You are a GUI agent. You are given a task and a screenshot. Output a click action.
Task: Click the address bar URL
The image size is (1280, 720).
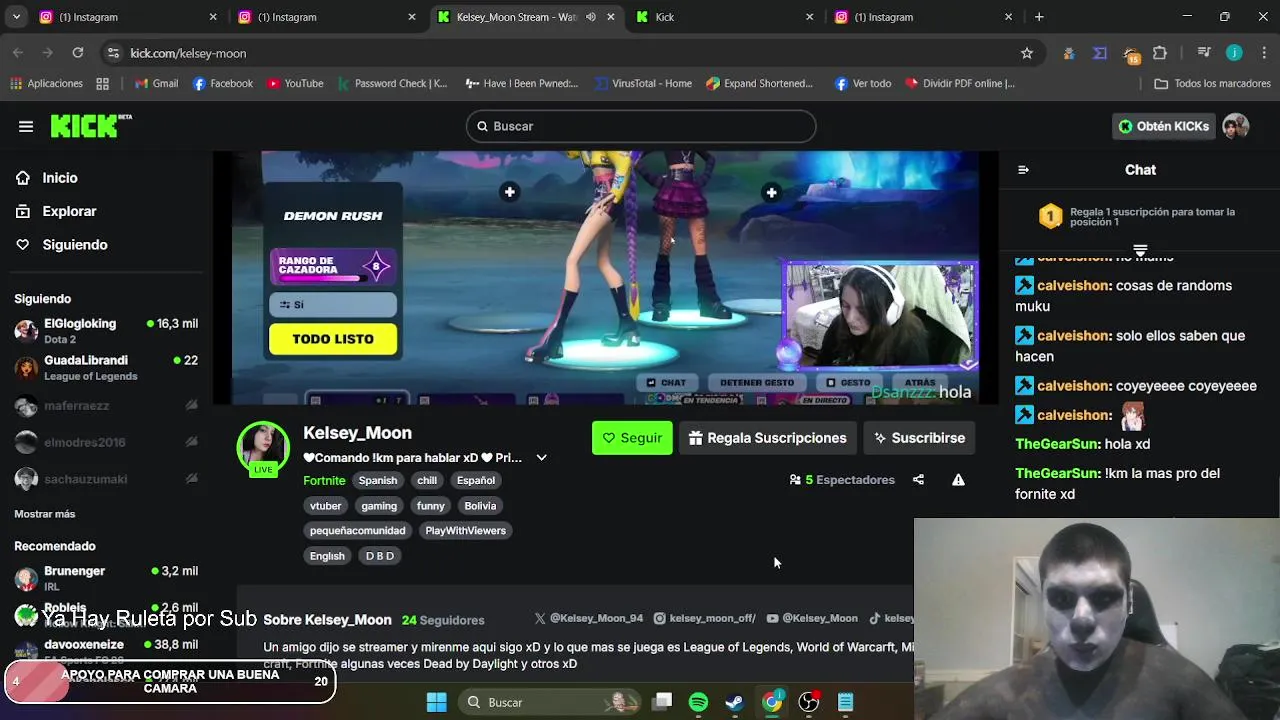tap(188, 53)
